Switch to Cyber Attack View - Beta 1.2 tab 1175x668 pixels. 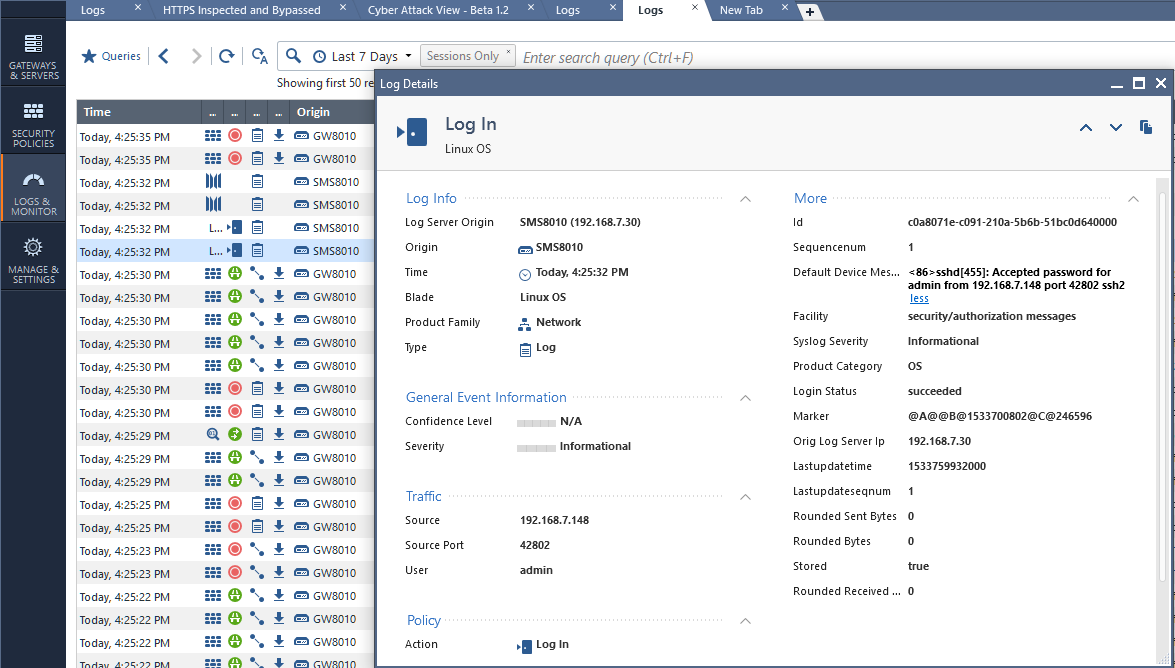point(438,10)
